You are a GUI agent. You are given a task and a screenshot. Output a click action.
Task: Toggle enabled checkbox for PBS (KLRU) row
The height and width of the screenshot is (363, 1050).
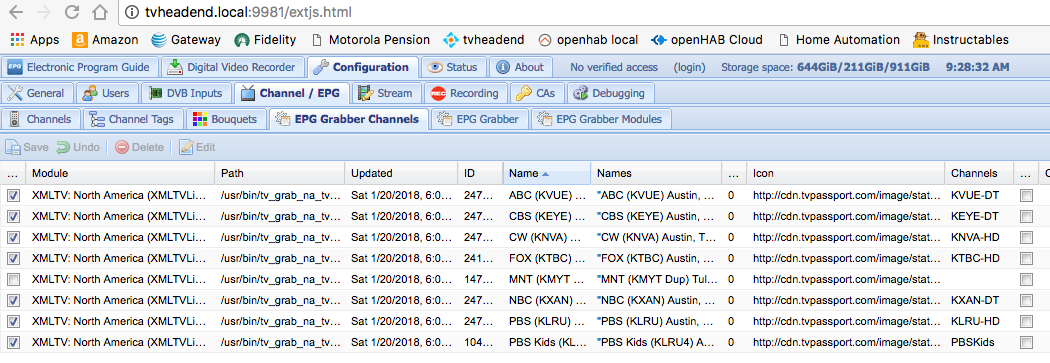pos(13,321)
